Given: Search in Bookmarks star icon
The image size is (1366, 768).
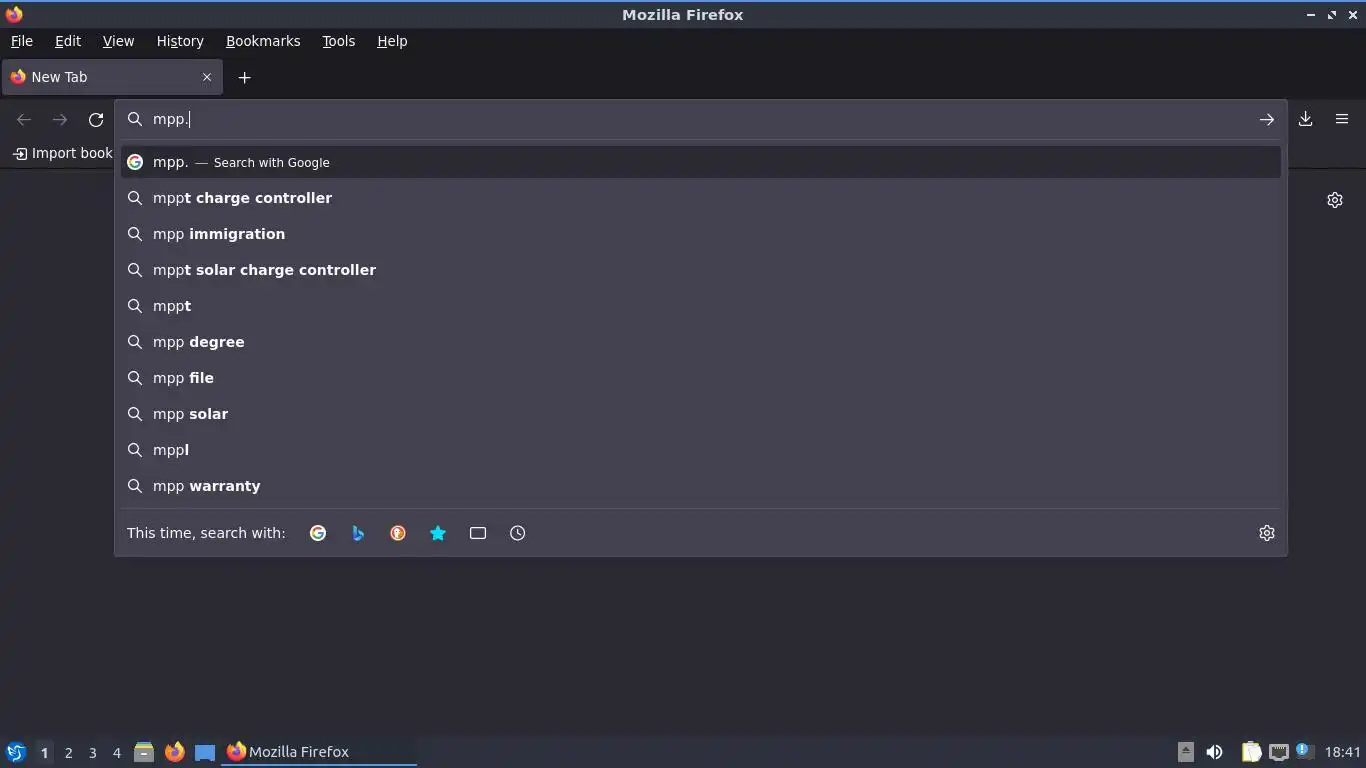Looking at the screenshot, I should (438, 533).
